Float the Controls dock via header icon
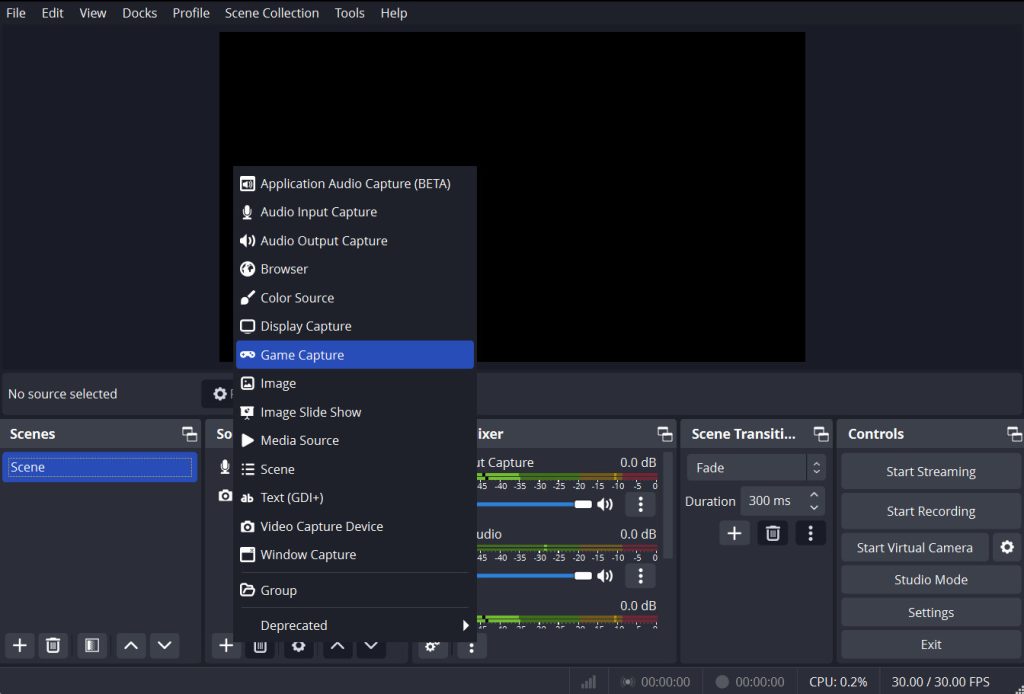The image size is (1024, 694). (x=1014, y=434)
